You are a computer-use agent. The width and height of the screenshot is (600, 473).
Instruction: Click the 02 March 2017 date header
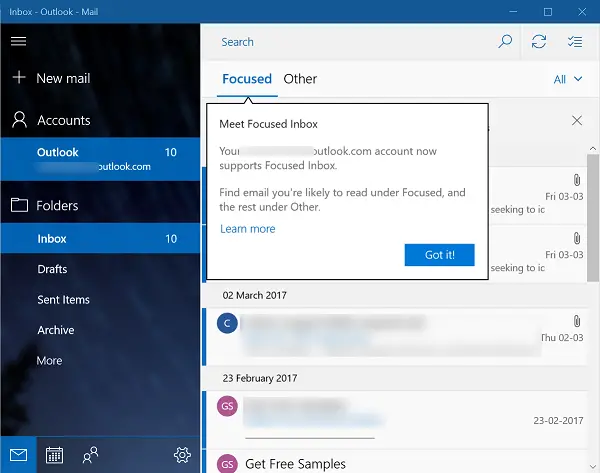point(254,295)
